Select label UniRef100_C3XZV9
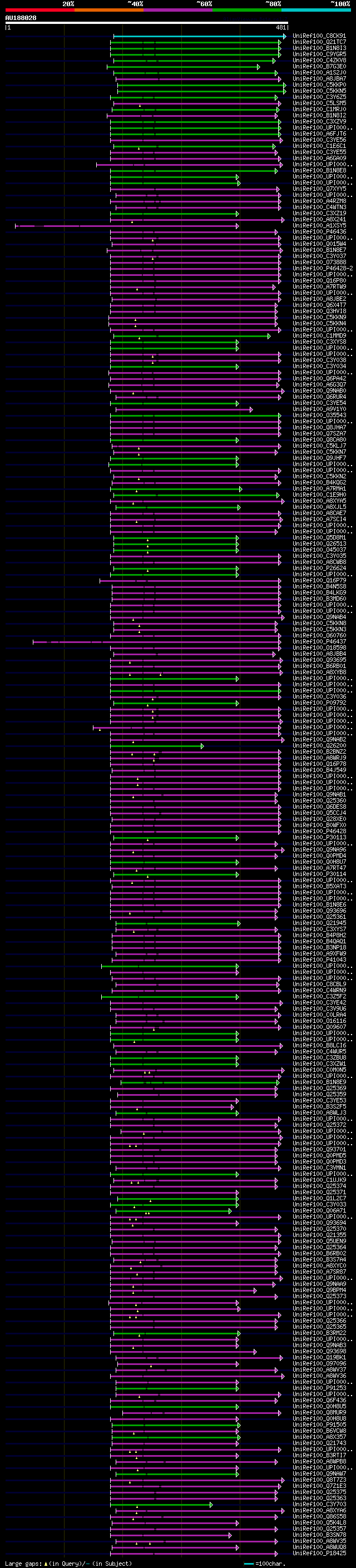The image size is (356, 1568). [x=319, y=122]
